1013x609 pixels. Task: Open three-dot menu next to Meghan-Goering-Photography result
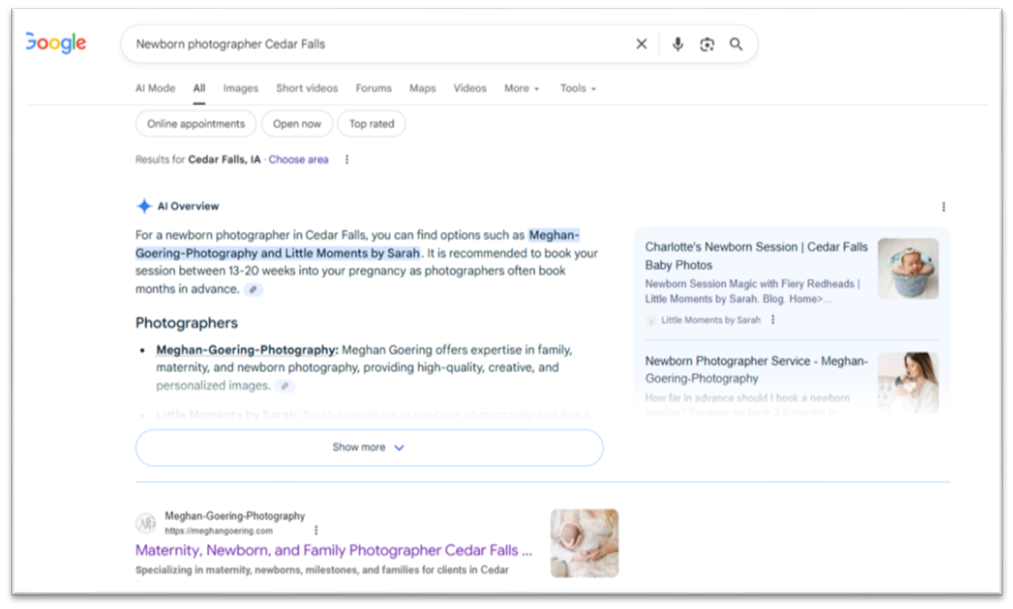[x=316, y=530]
